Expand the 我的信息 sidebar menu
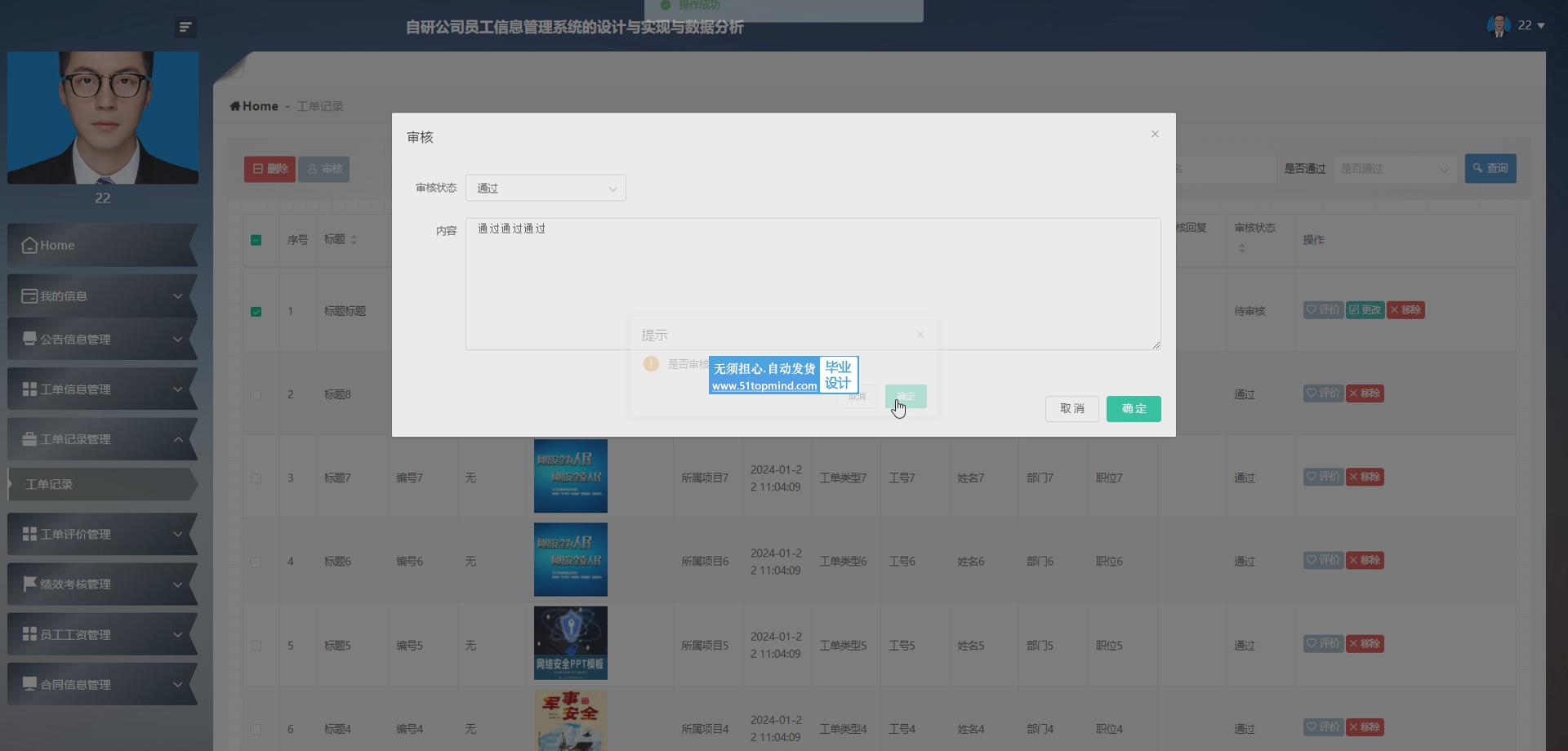Screen dimensions: 1568x751 102,296
